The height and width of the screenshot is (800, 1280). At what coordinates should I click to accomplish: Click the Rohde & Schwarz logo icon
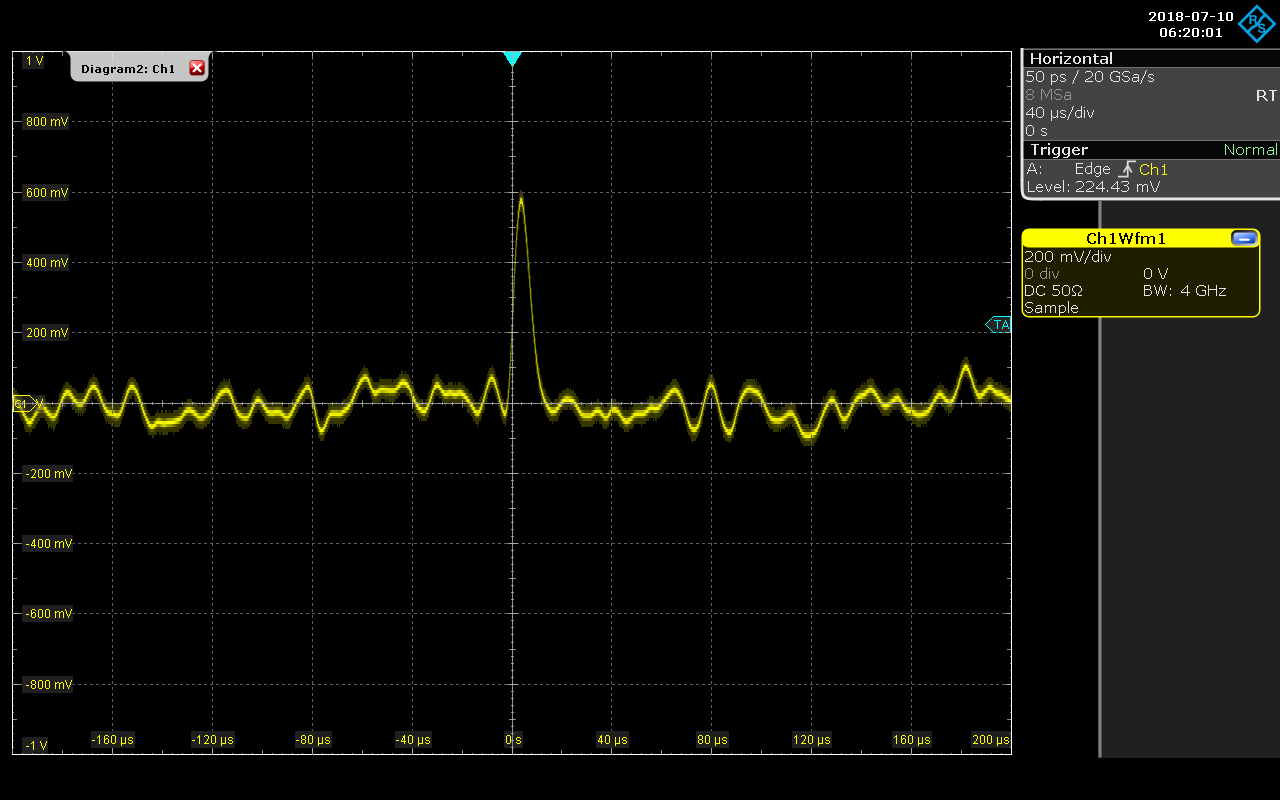pyautogui.click(x=1256, y=24)
